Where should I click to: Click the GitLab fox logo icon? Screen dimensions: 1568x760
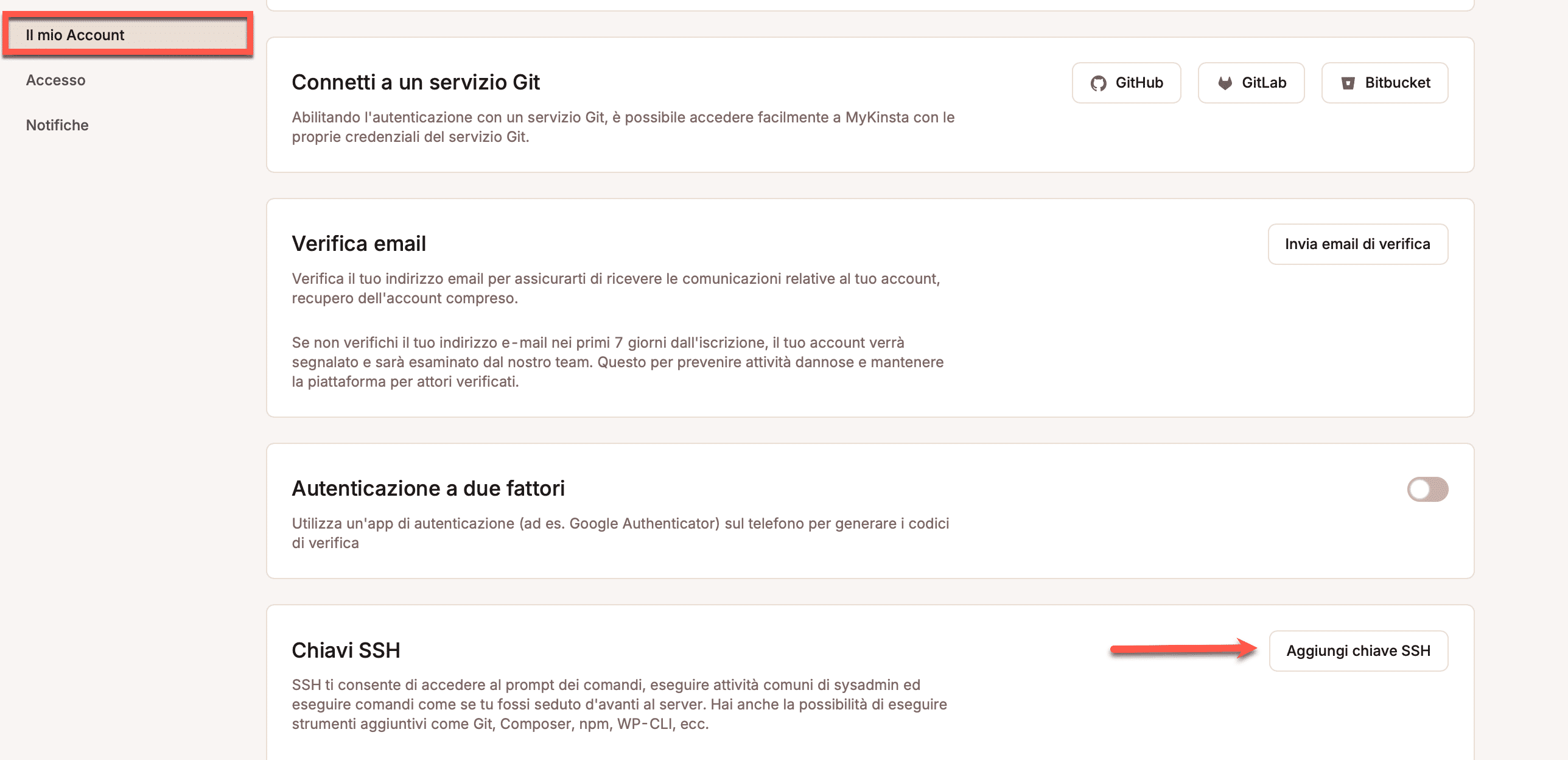(x=1225, y=83)
